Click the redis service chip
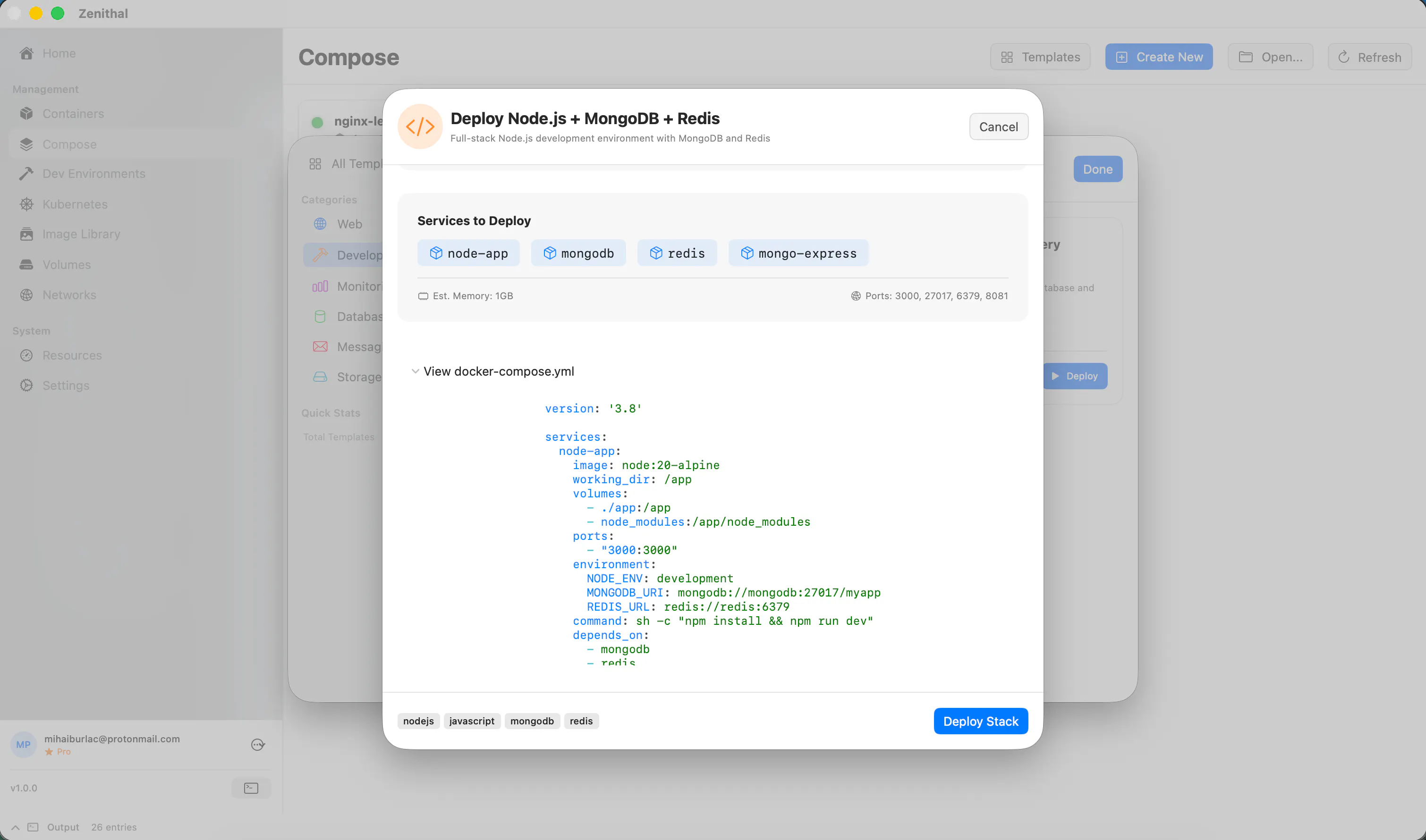1426x840 pixels. click(677, 253)
